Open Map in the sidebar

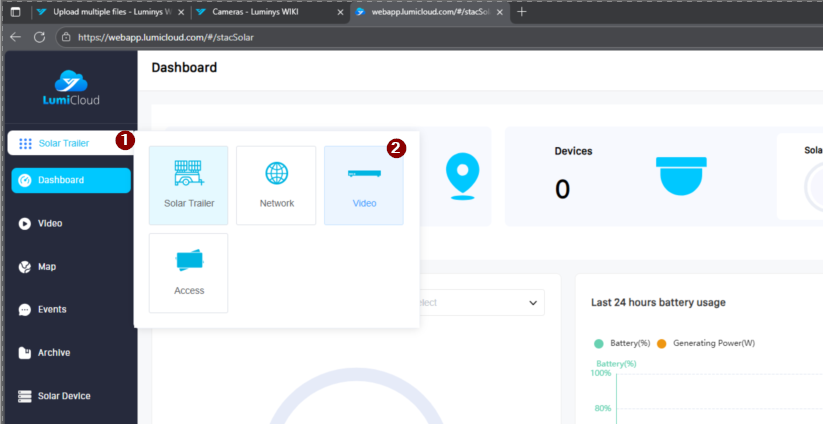click(46, 267)
